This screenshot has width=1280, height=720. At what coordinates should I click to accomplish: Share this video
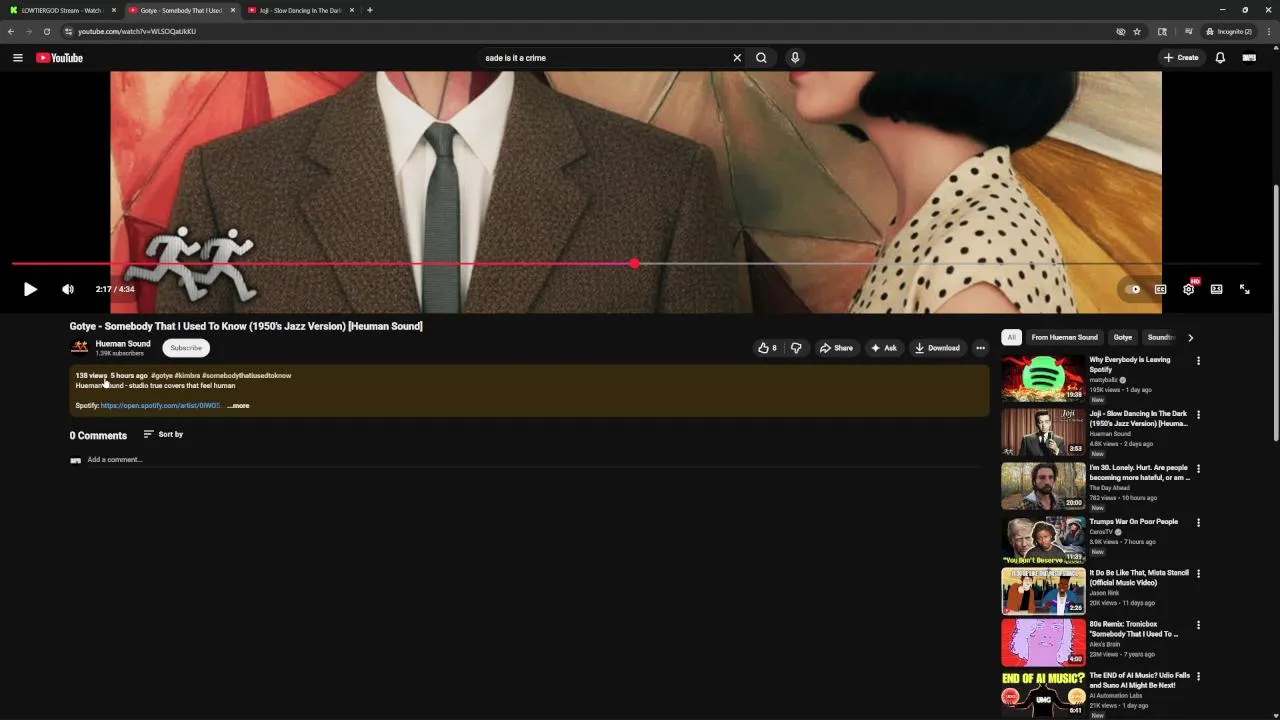pyautogui.click(x=836, y=348)
